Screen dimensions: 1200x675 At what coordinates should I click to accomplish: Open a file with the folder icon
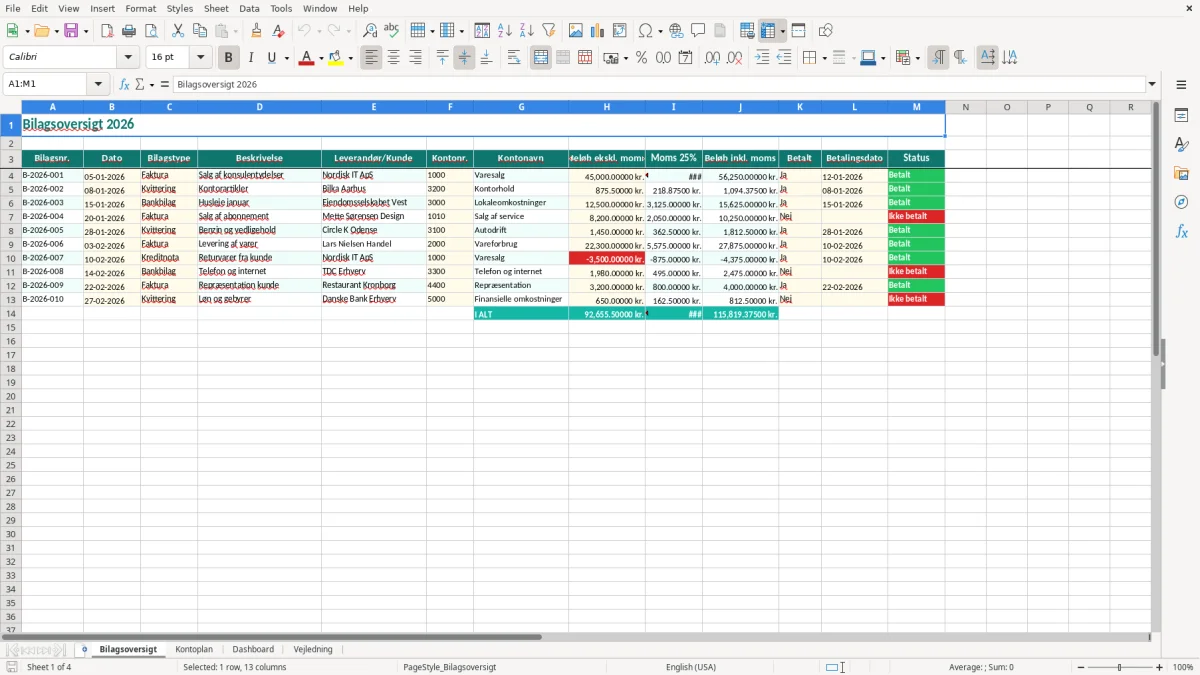click(x=41, y=31)
